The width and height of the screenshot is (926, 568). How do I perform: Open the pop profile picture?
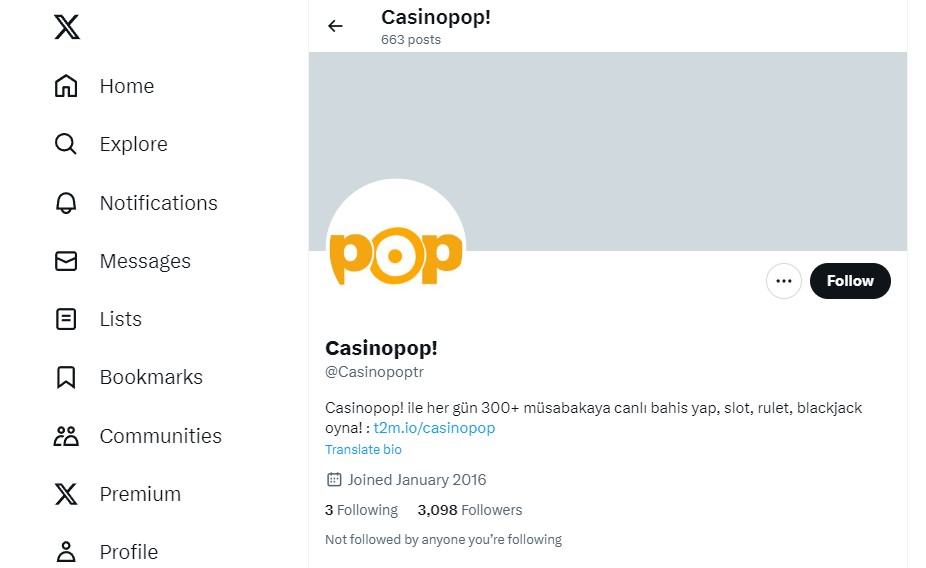click(396, 250)
